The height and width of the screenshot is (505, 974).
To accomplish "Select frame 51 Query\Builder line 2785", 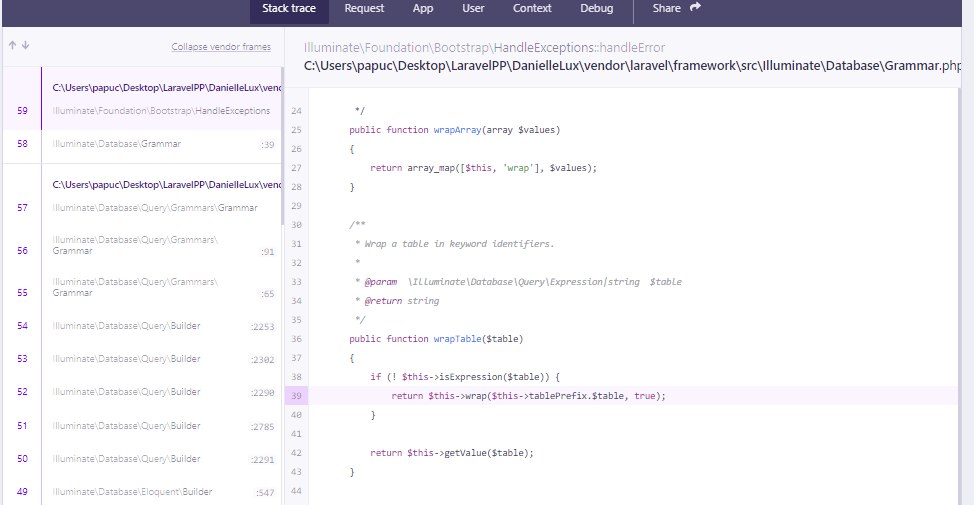I will (150, 425).
